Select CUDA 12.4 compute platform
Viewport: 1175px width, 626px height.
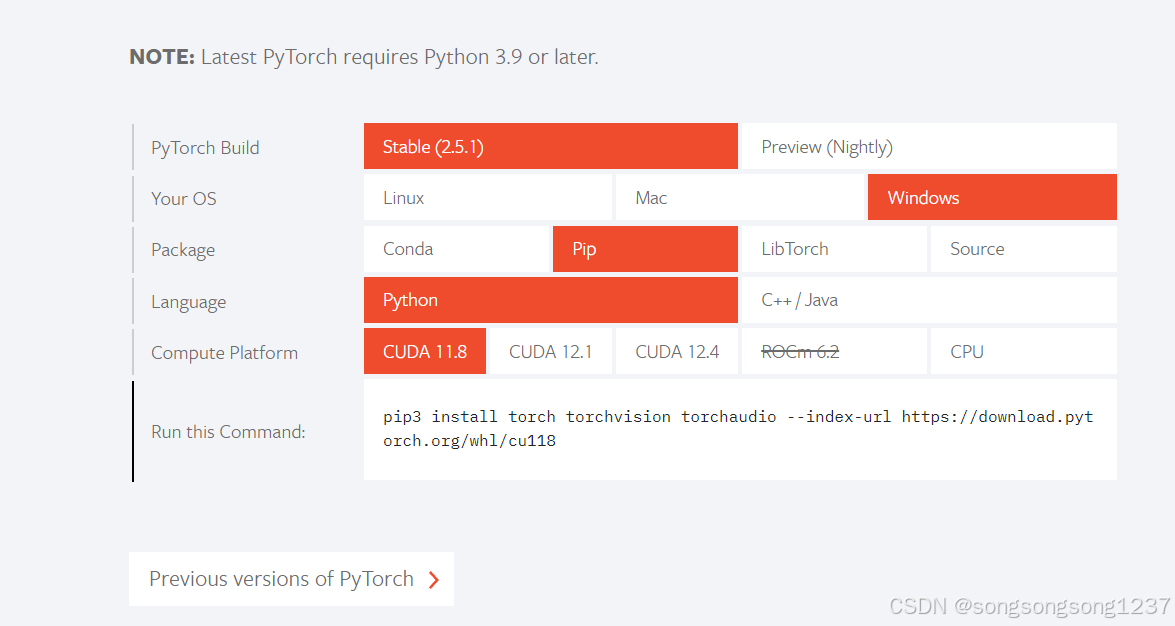pyautogui.click(x=676, y=351)
